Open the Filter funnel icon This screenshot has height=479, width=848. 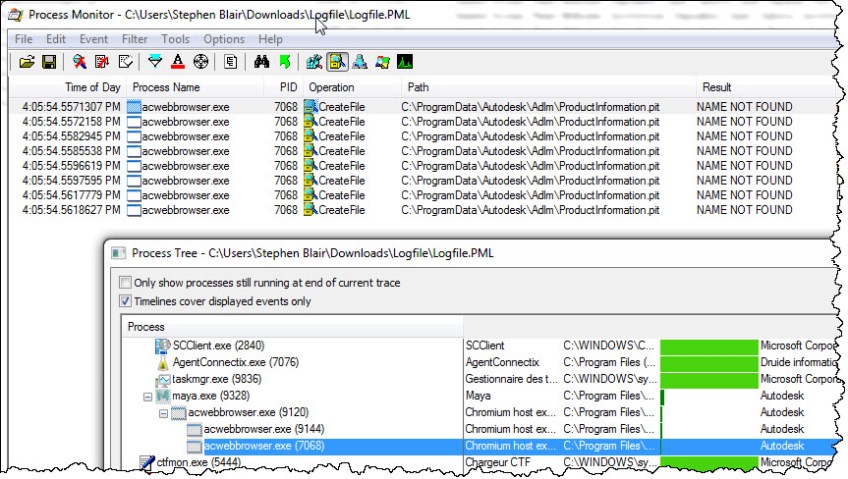[155, 62]
